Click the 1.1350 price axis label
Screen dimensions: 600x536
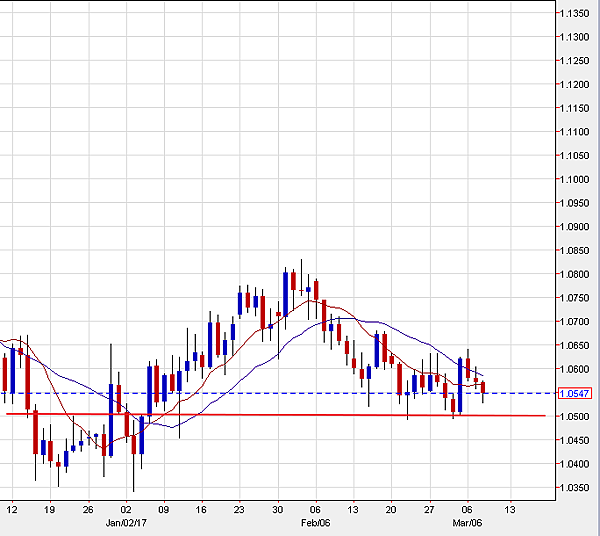(x=575, y=13)
